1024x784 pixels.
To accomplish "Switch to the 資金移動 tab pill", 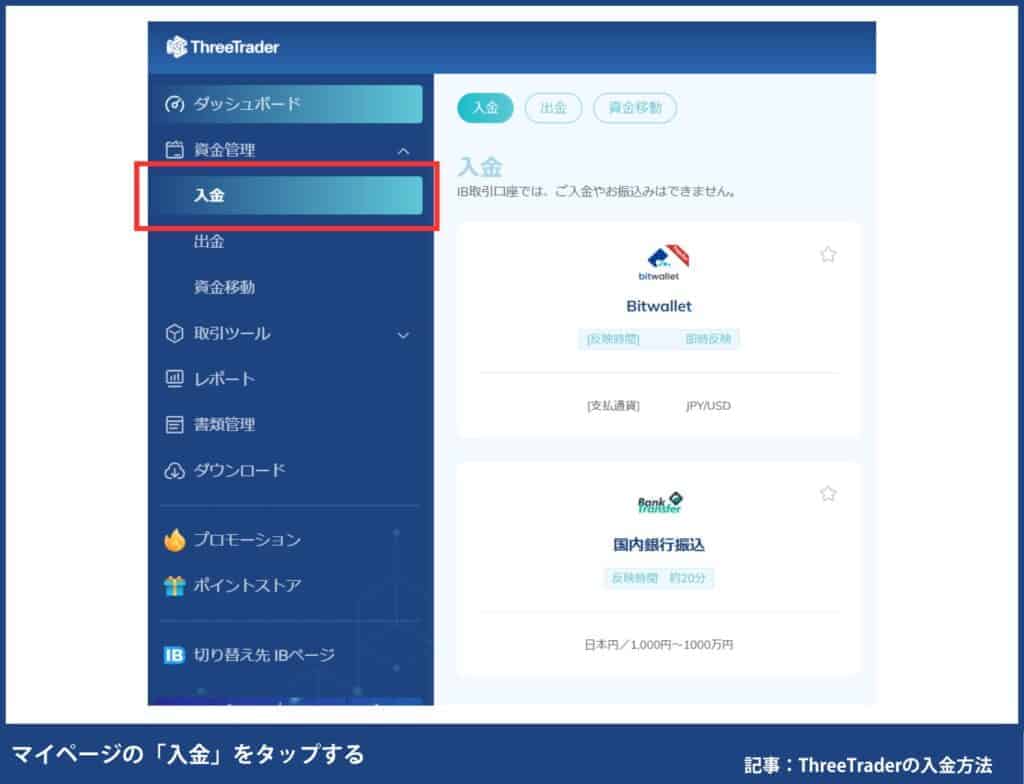I will tap(635, 108).
